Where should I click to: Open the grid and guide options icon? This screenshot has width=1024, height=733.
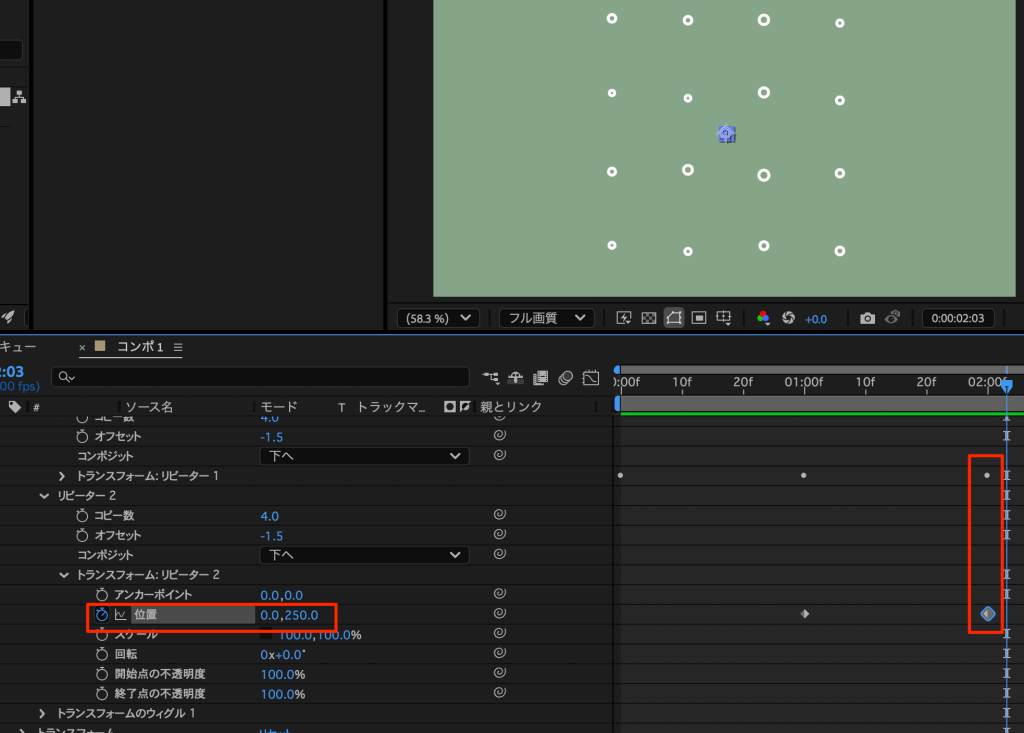(x=725, y=318)
